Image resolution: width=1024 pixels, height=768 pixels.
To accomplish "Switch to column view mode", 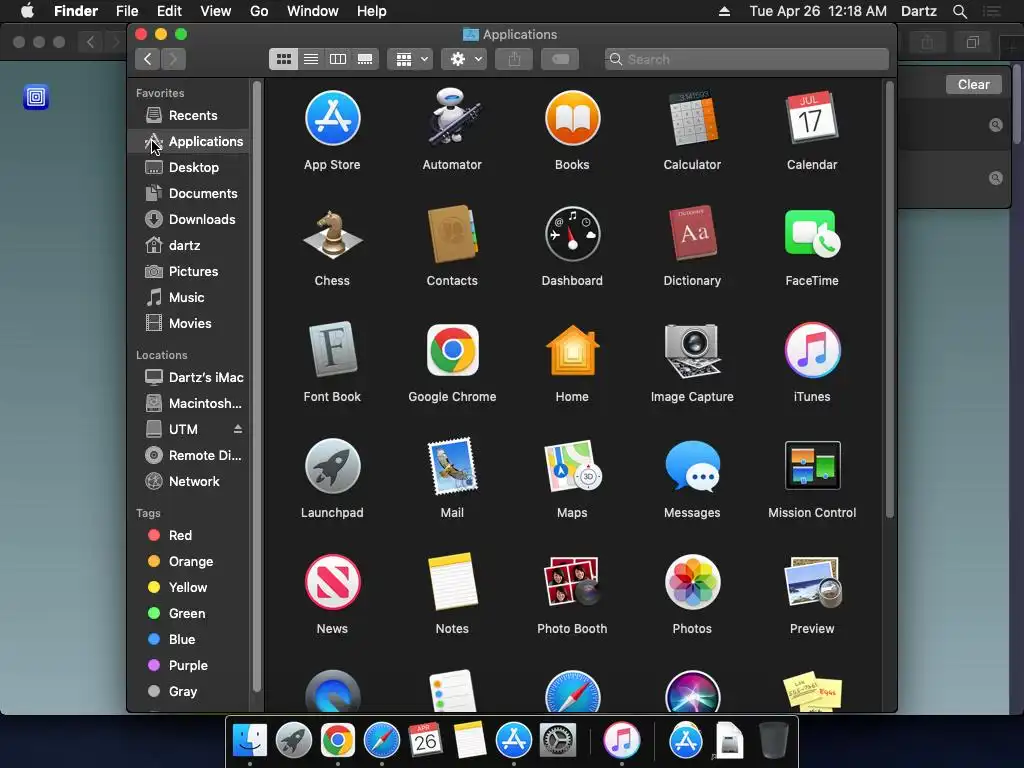I will point(338,59).
